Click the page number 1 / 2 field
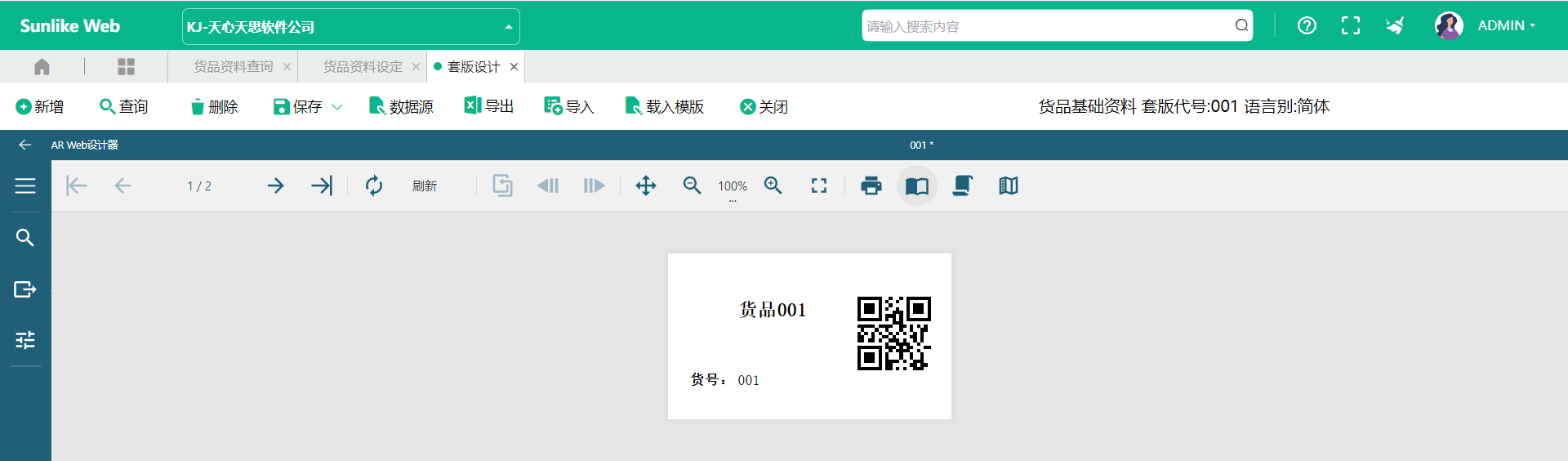This screenshot has width=1568, height=461. (199, 186)
